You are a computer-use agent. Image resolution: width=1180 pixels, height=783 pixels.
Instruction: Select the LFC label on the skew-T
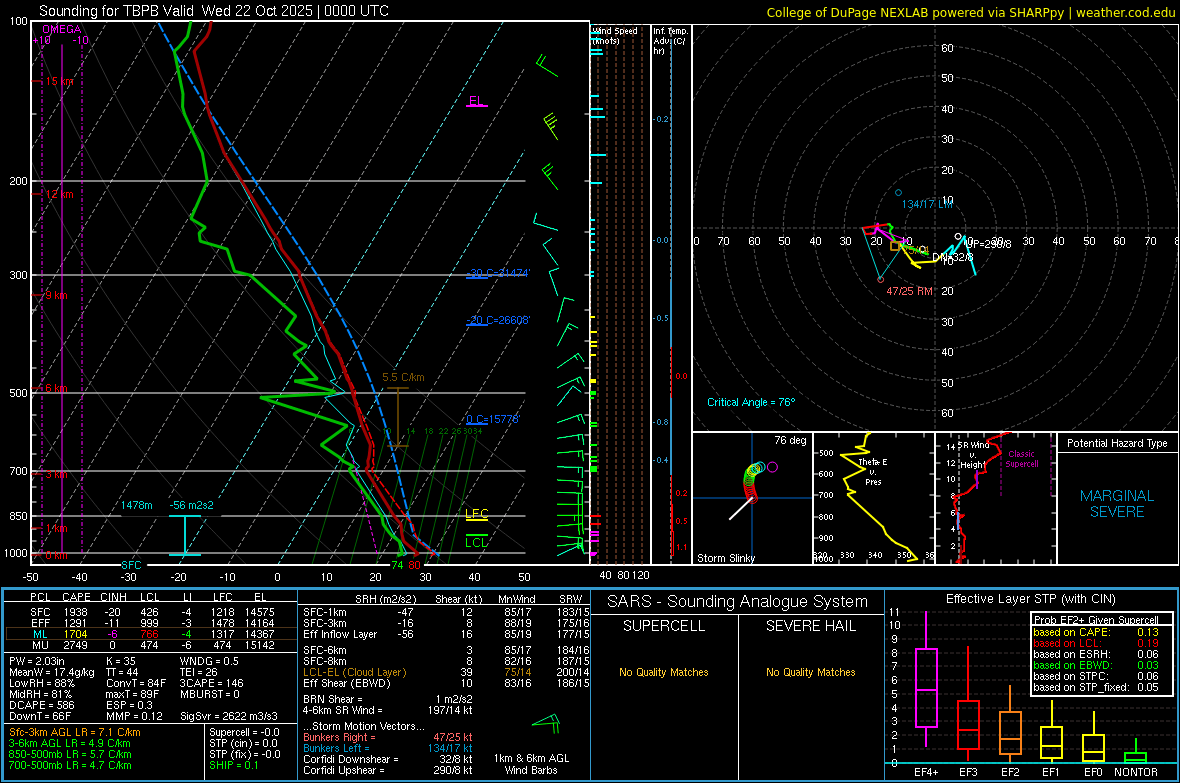(476, 514)
